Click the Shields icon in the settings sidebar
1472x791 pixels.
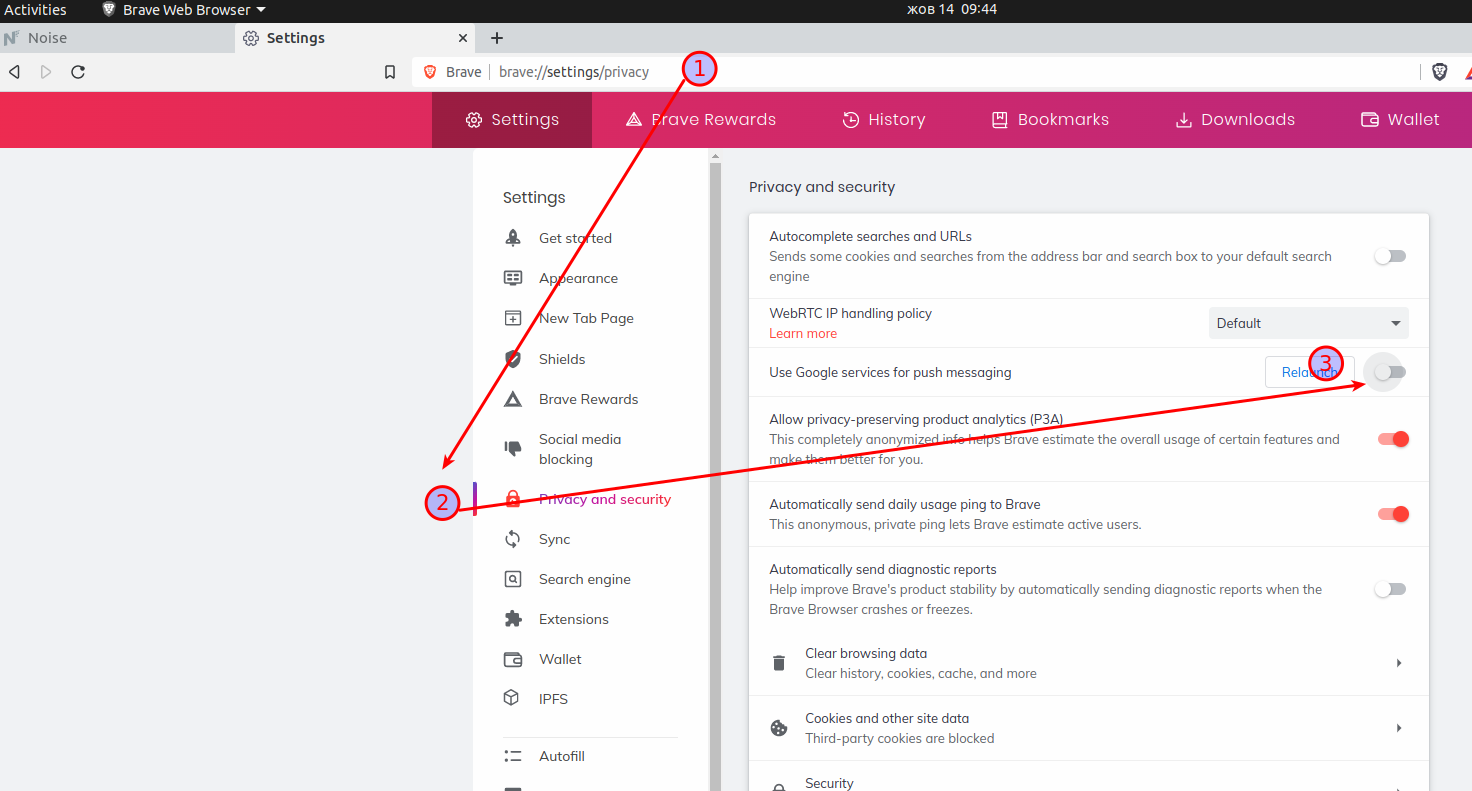click(513, 359)
